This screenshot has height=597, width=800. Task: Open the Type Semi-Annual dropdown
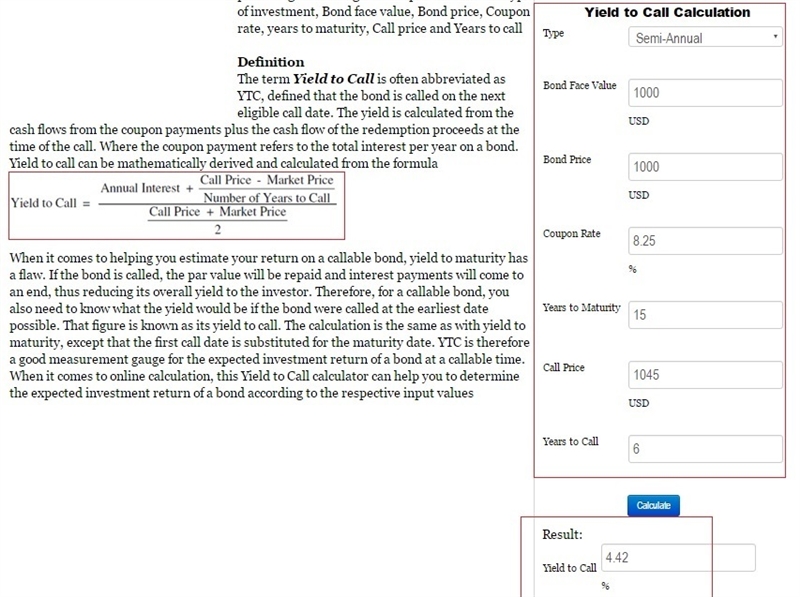(x=705, y=37)
